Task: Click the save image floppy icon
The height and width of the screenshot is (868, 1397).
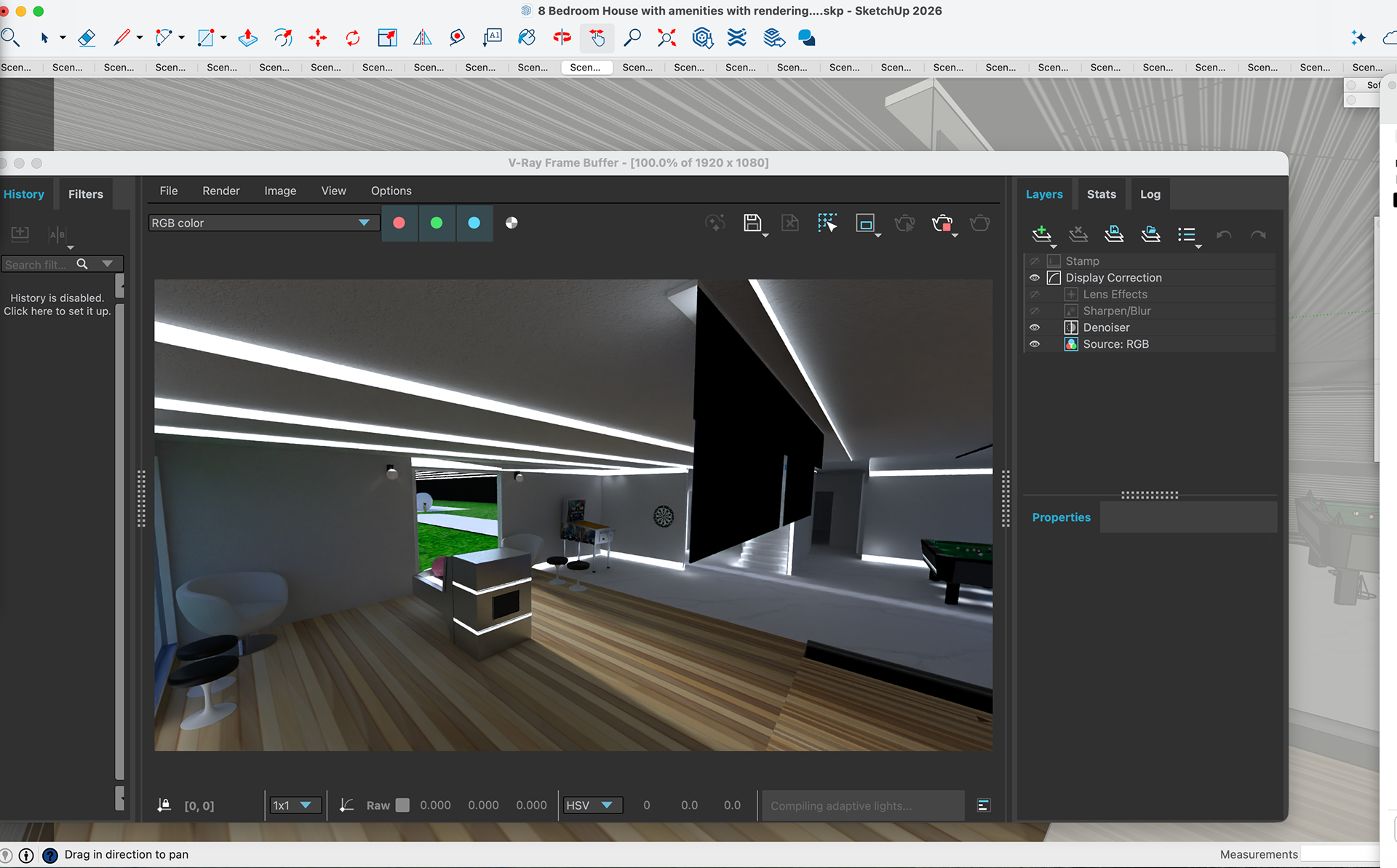Action: pos(752,223)
